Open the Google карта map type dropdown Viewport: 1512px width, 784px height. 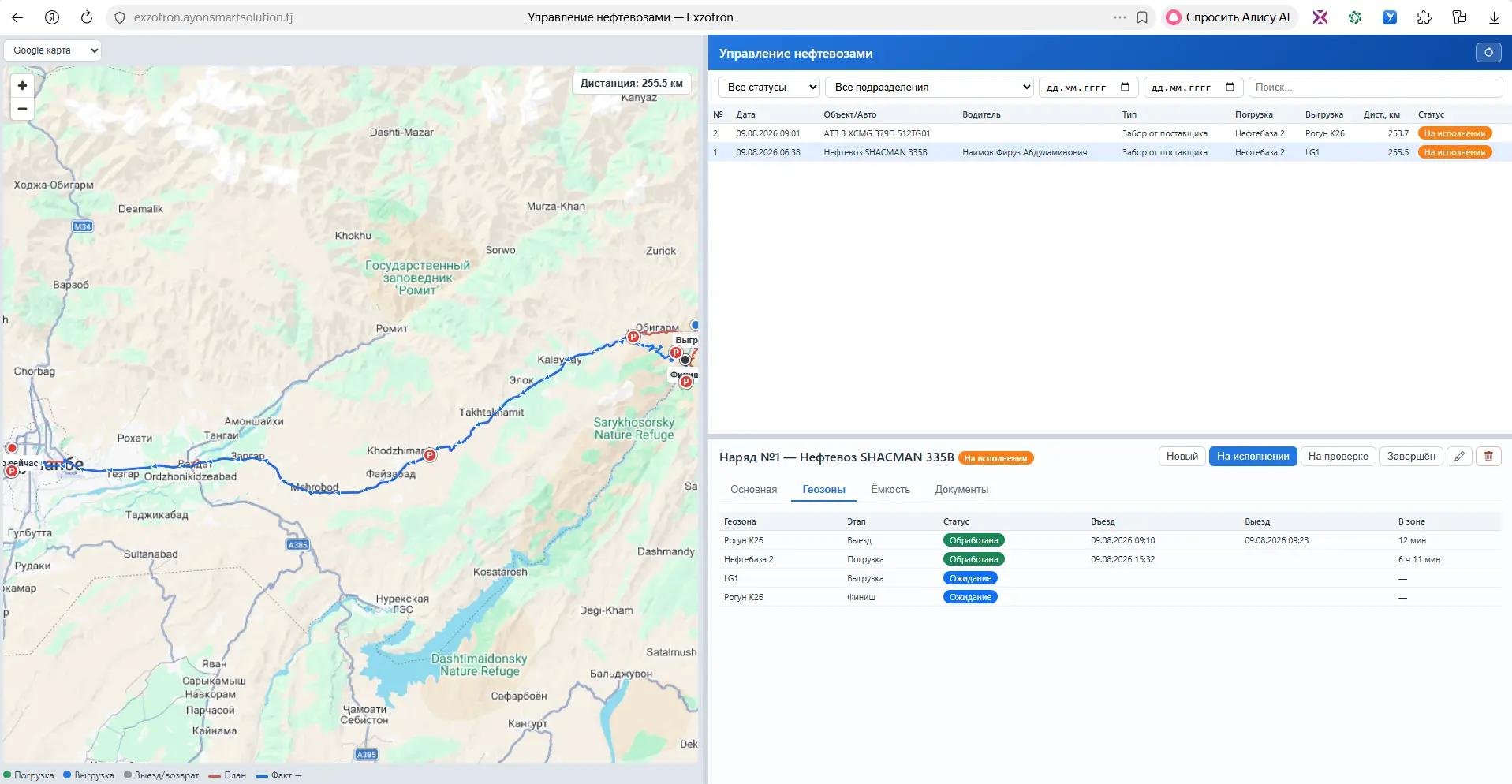pos(52,50)
